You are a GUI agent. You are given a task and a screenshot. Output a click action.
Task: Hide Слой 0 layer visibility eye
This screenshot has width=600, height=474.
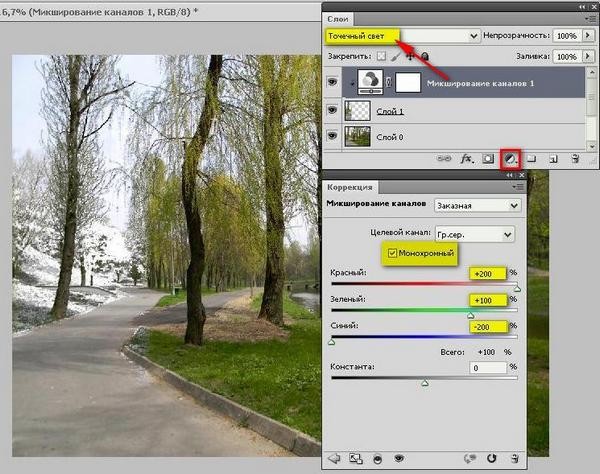pos(332,136)
